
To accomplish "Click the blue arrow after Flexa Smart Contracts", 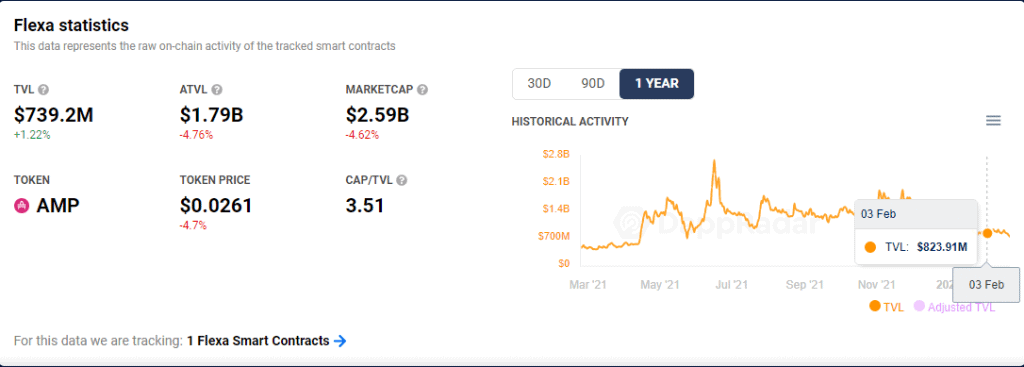I will tap(340, 341).
